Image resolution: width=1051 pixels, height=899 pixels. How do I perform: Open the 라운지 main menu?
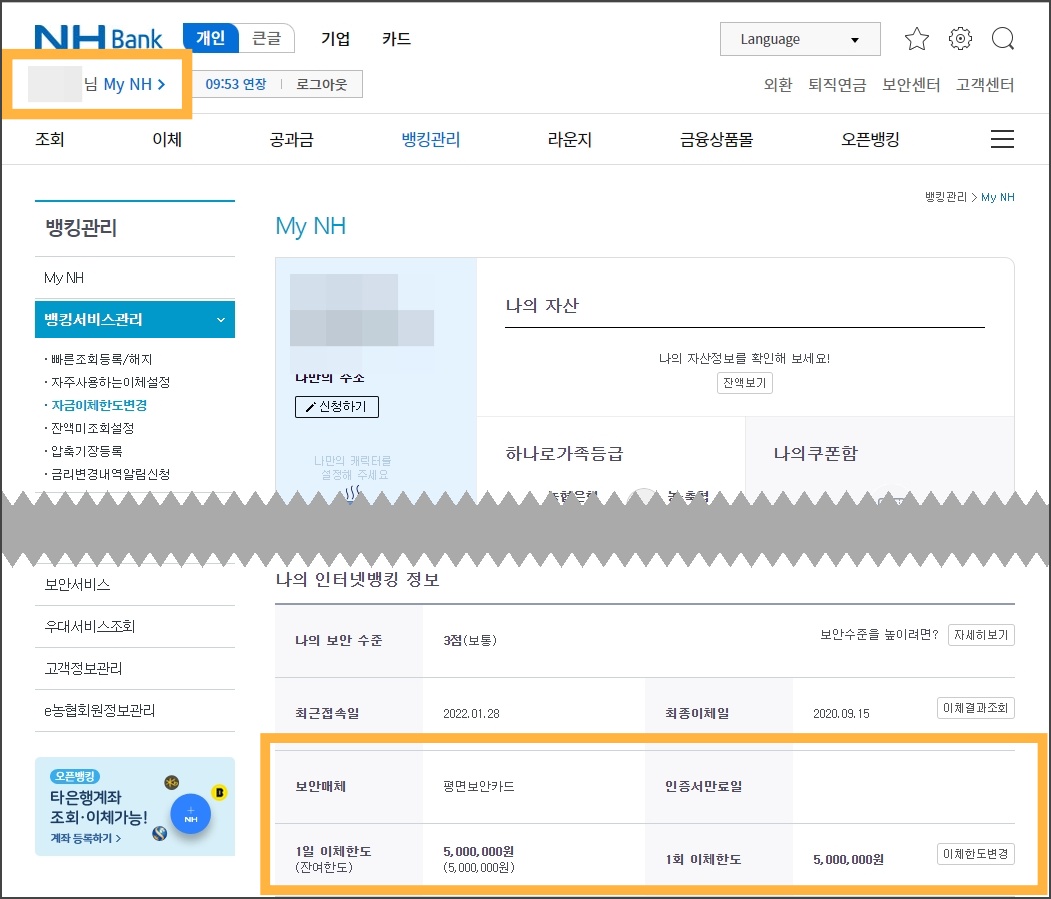point(570,139)
